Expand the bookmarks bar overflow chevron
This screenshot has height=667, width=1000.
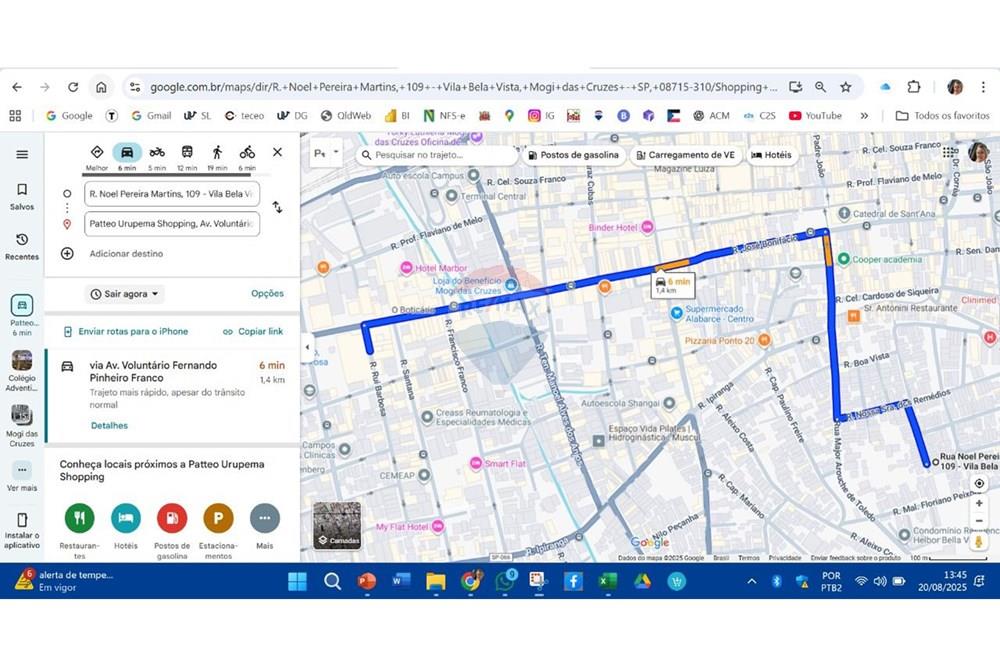coord(864,116)
